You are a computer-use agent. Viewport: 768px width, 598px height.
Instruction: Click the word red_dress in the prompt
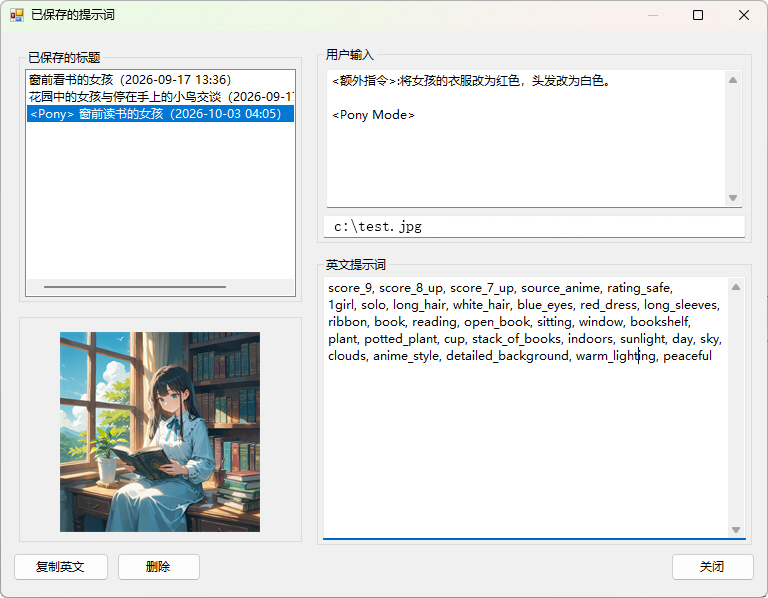pos(608,305)
